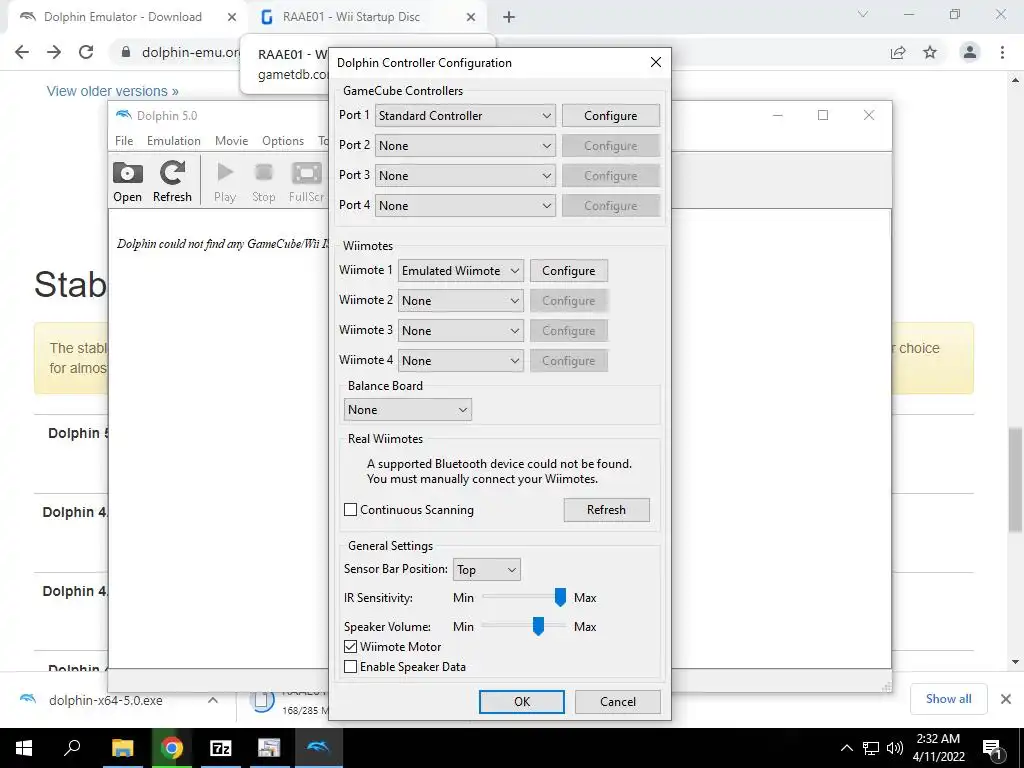Click the Play icon in Dolphin toolbar

click(225, 182)
